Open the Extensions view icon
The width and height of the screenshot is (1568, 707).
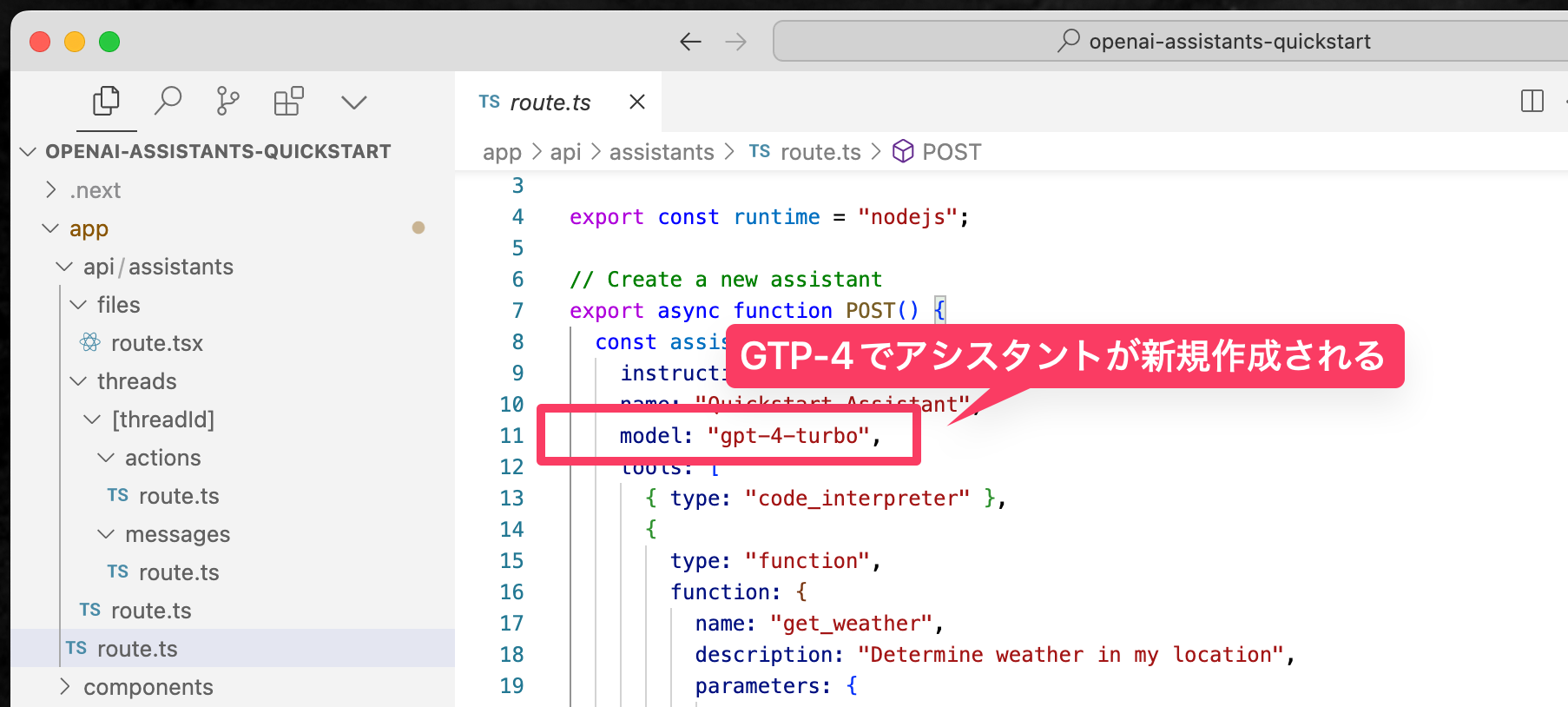click(x=288, y=102)
